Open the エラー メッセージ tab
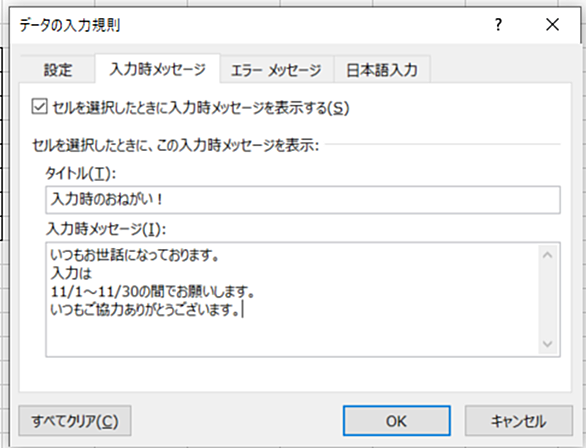The height and width of the screenshot is (448, 586). point(277,70)
